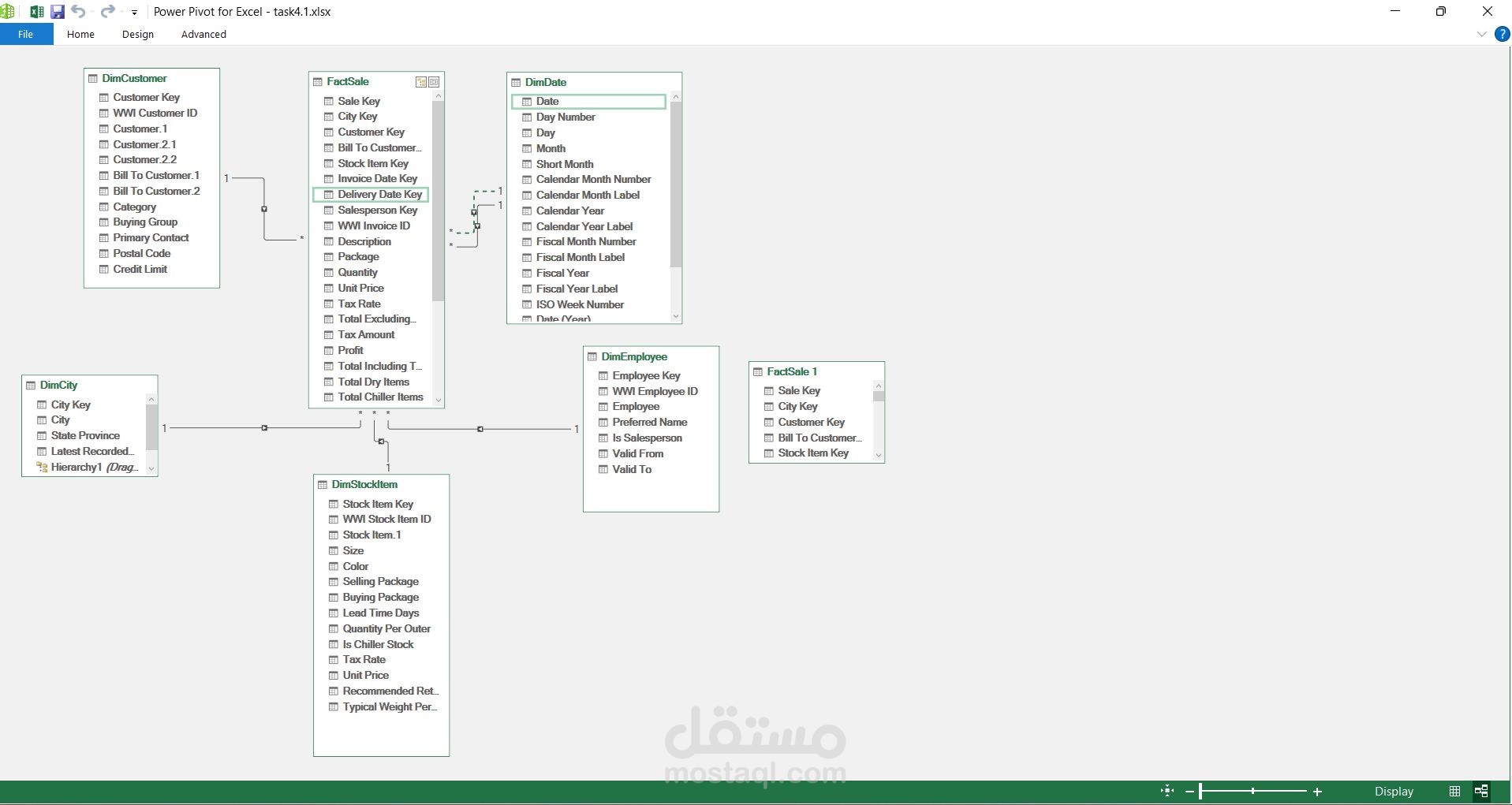Open the Design ribbon tab
This screenshot has height=805, width=1512.
pyautogui.click(x=138, y=34)
